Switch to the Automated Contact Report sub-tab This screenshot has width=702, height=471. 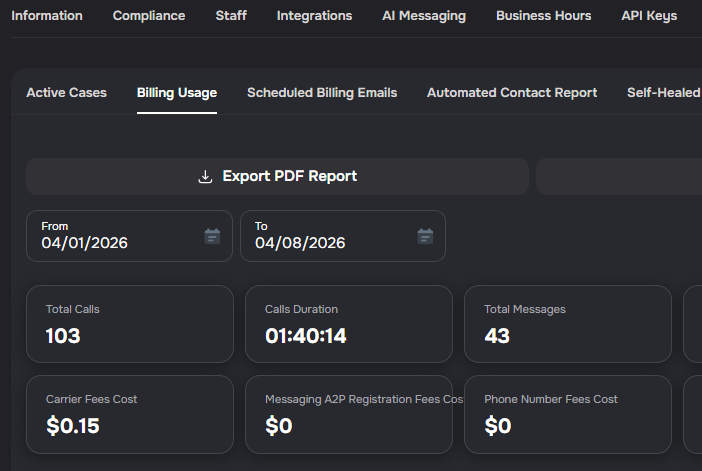[x=512, y=93]
